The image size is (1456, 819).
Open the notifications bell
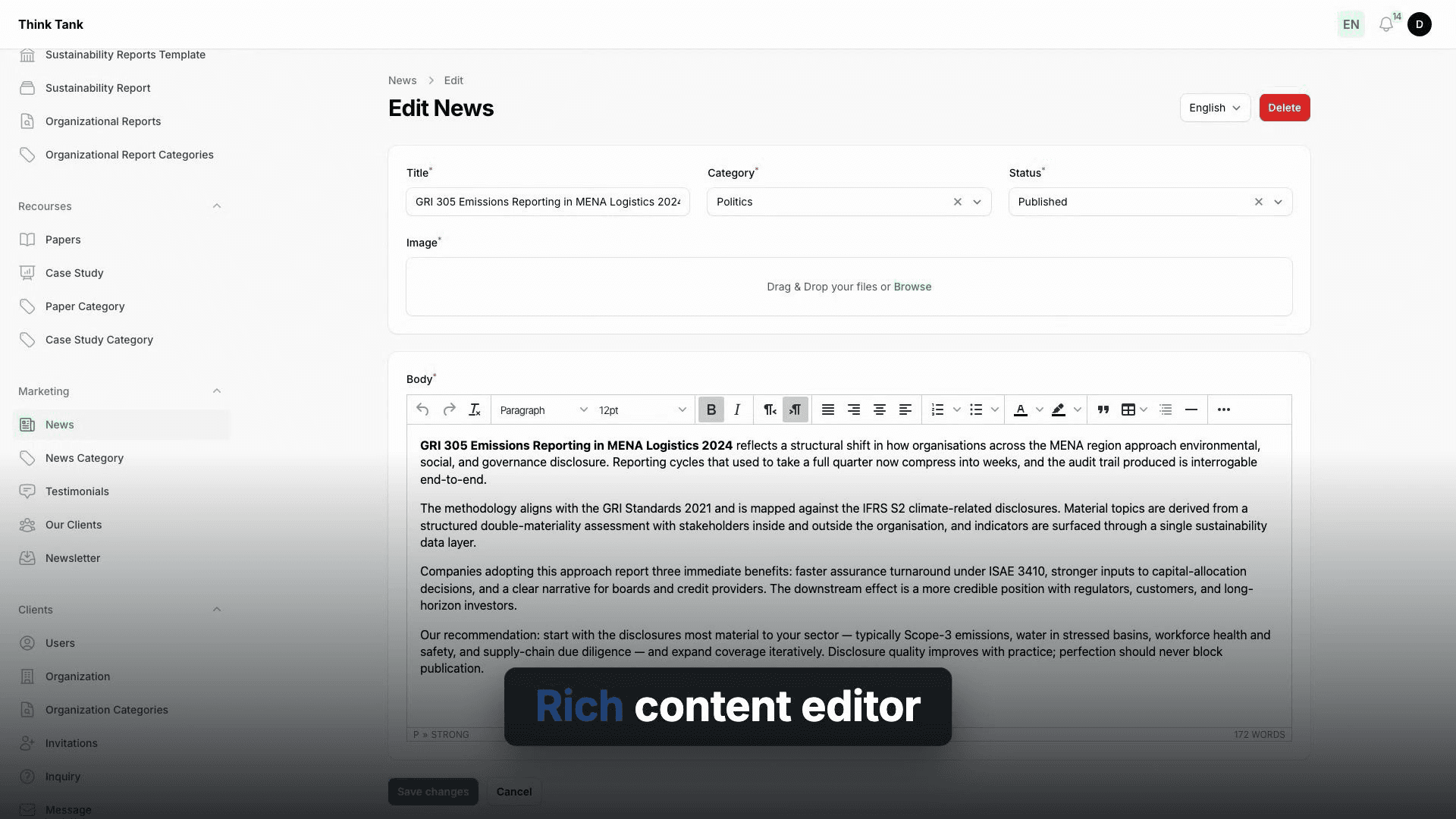pyautogui.click(x=1386, y=24)
